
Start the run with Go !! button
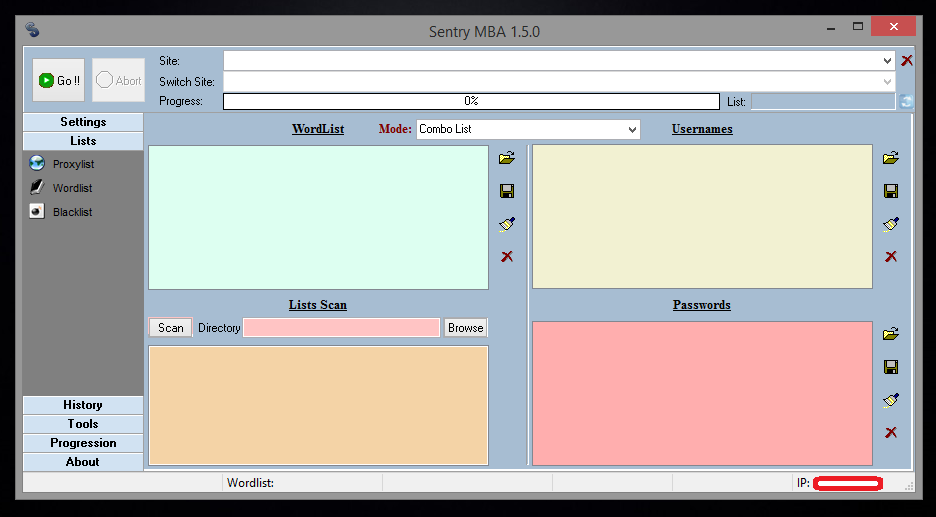point(58,80)
